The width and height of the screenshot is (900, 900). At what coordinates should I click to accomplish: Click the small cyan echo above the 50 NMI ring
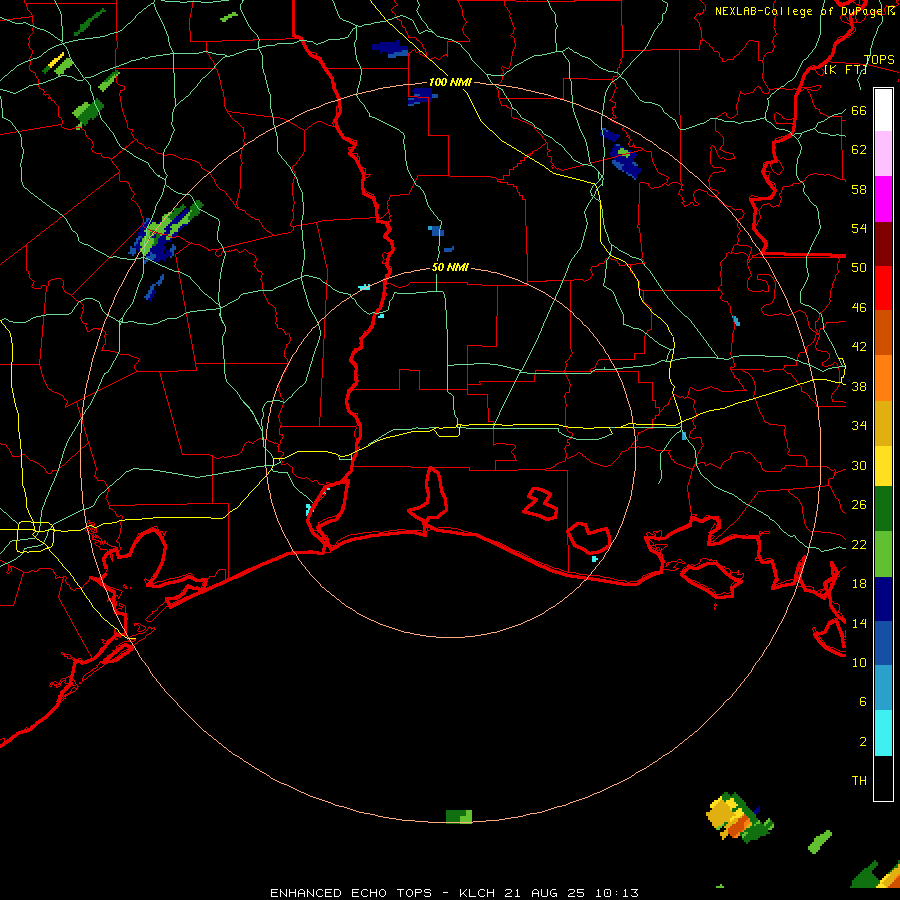click(x=364, y=287)
